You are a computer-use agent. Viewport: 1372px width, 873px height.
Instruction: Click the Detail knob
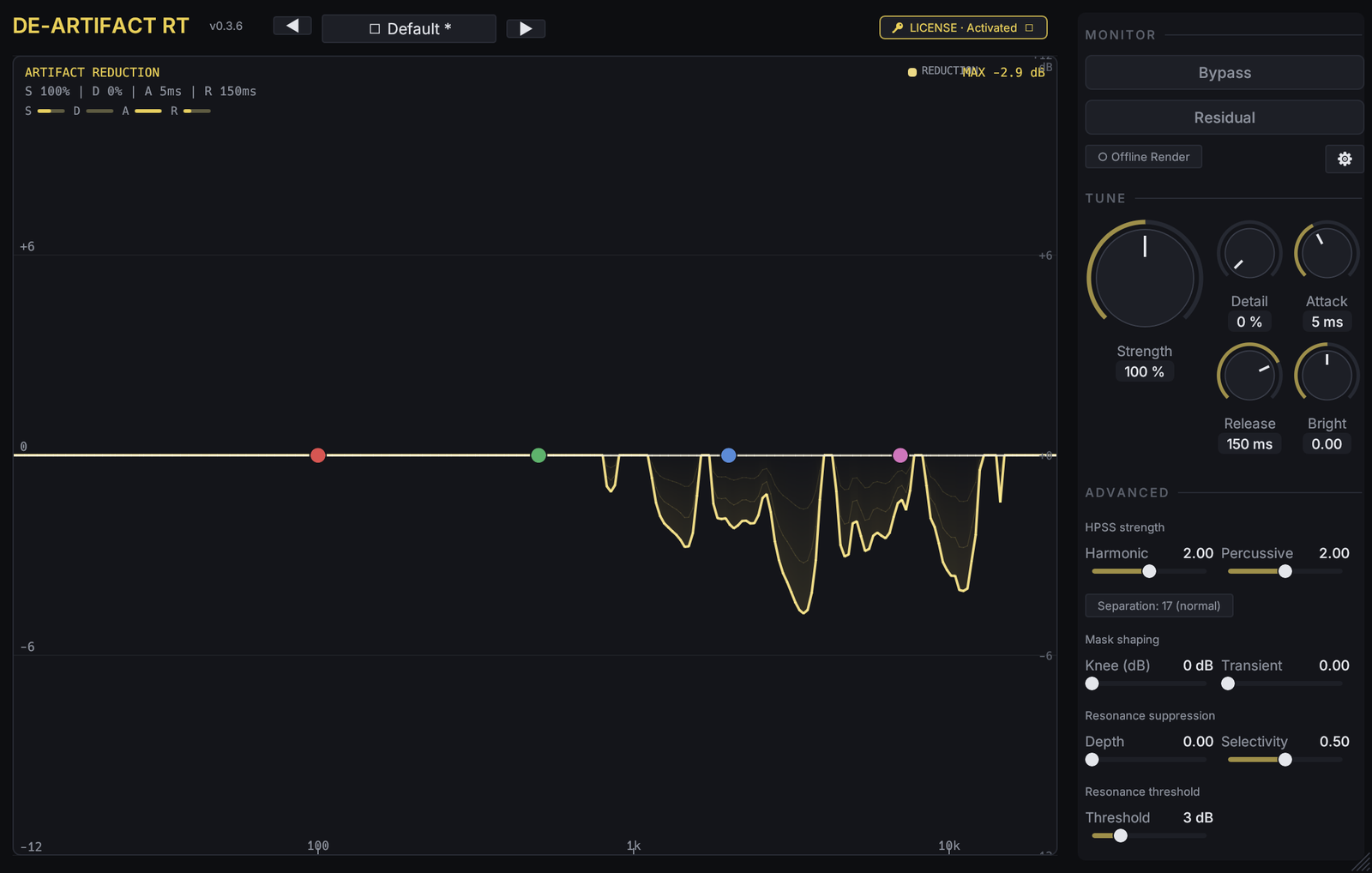tap(1249, 253)
